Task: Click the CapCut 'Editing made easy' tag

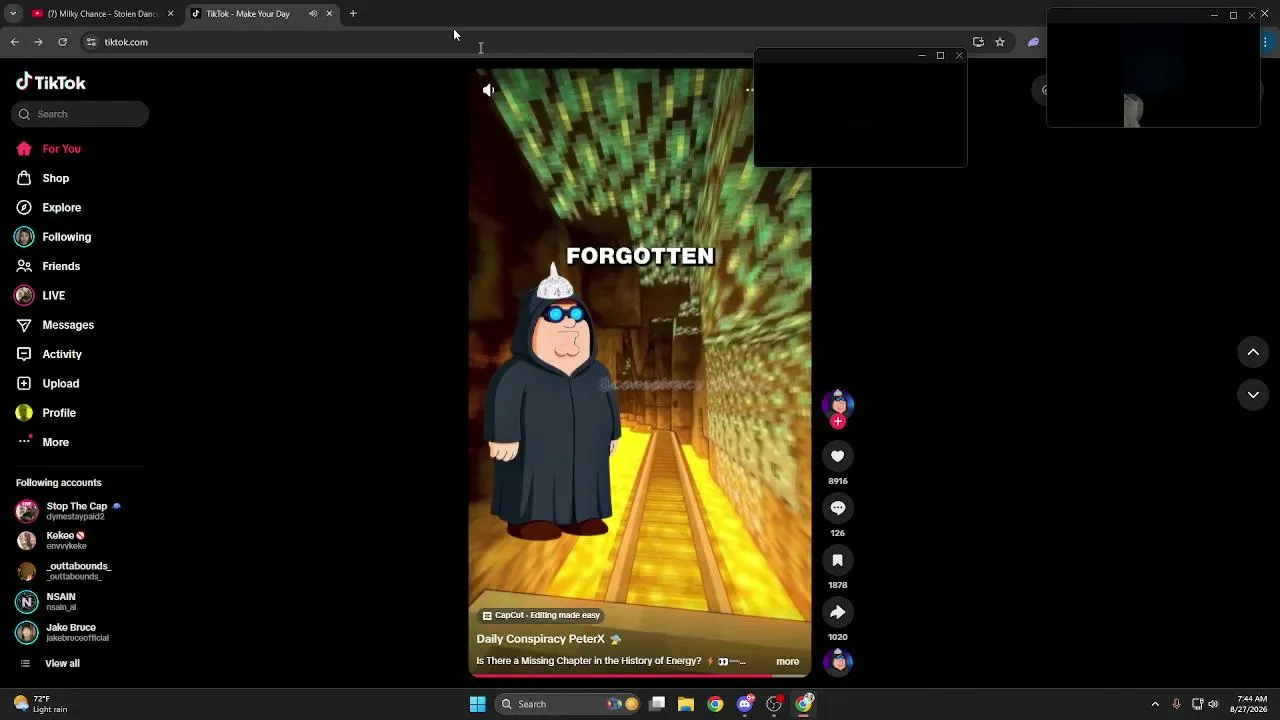Action: click(x=541, y=615)
